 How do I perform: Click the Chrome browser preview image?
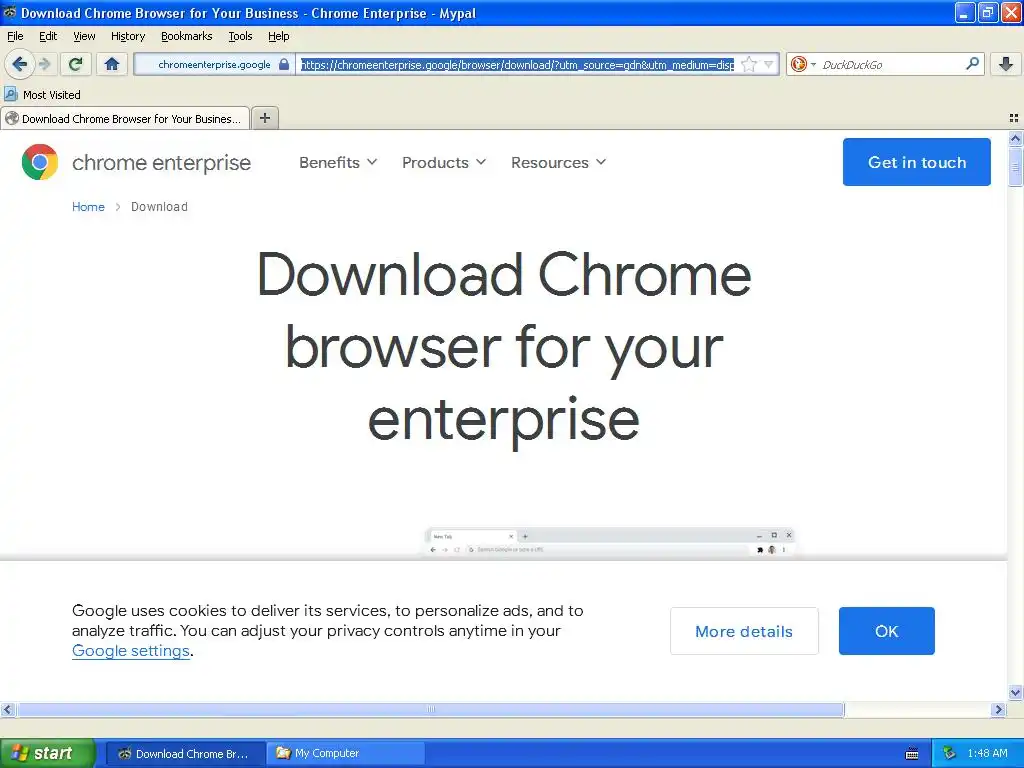point(609,543)
